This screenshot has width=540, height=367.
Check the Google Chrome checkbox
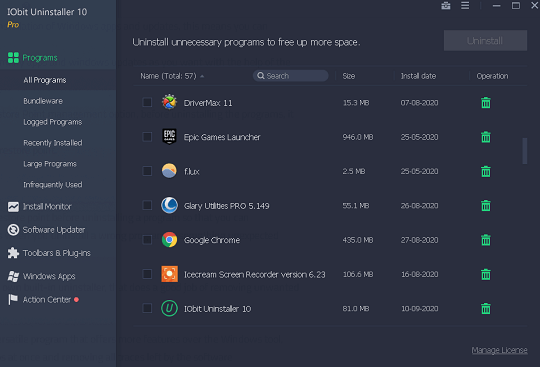147,240
